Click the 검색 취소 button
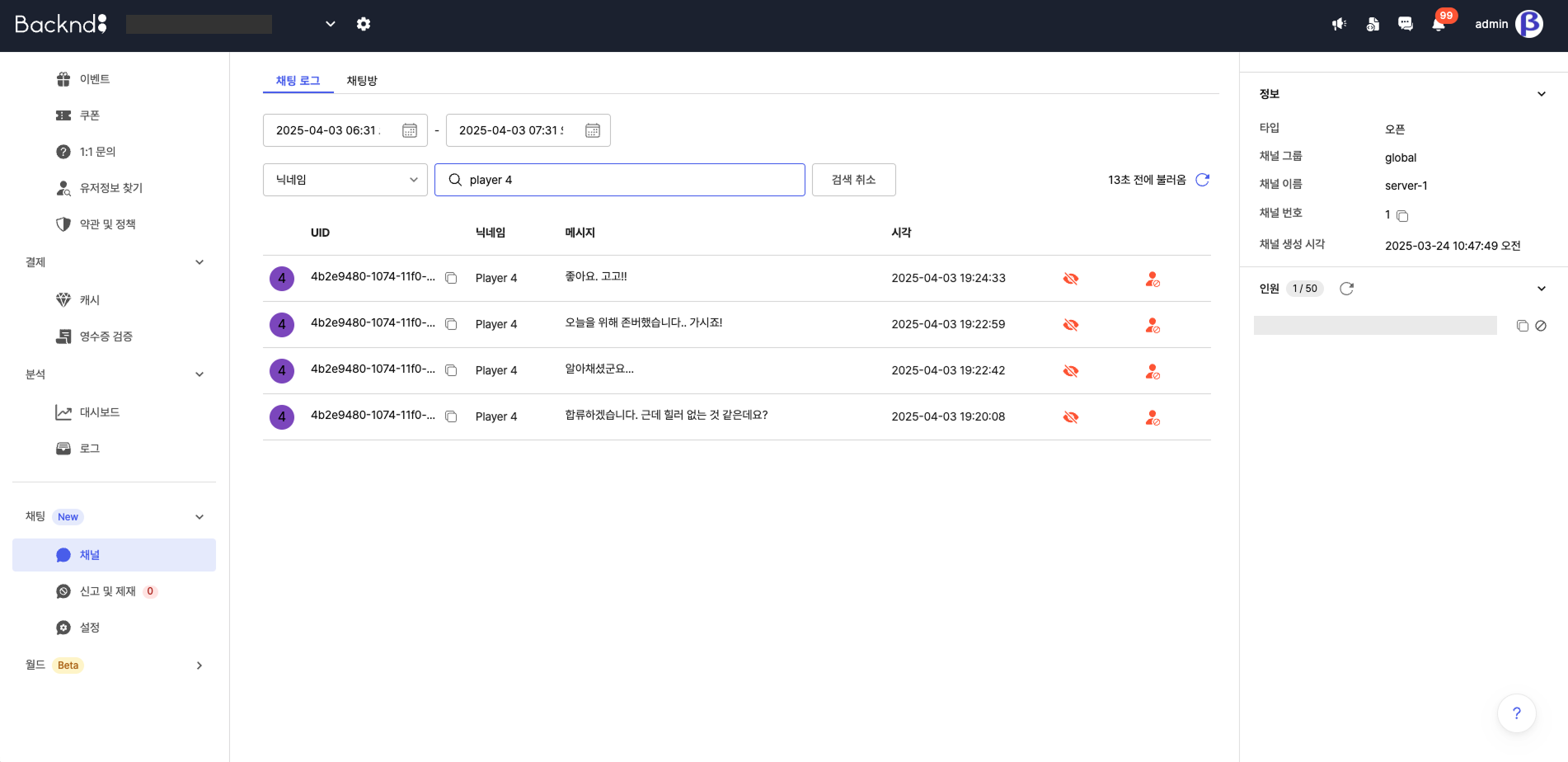This screenshot has width=1568, height=762. 853,180
